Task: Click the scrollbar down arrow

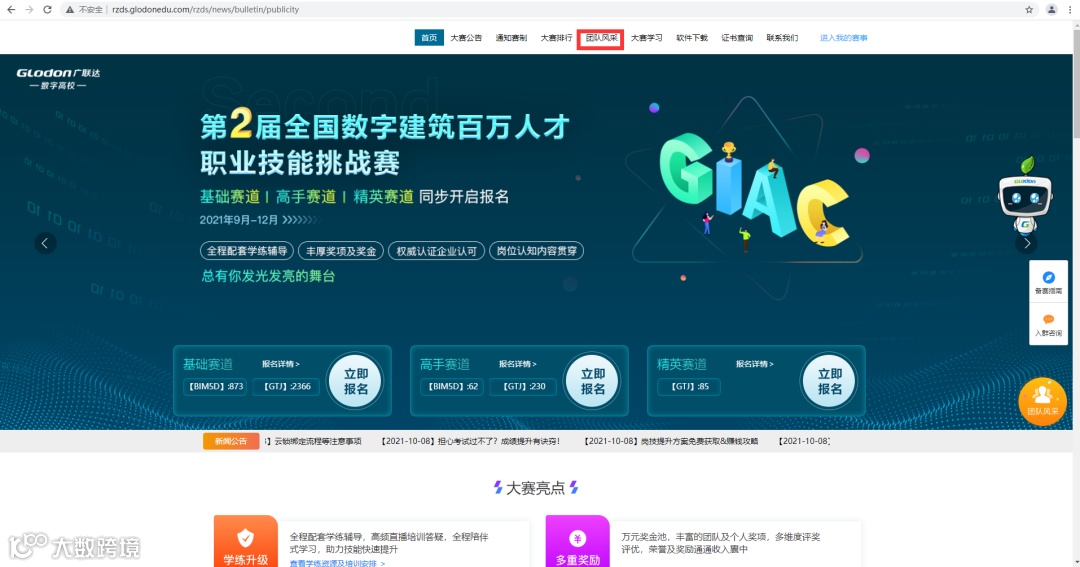Action: pos(1076,563)
